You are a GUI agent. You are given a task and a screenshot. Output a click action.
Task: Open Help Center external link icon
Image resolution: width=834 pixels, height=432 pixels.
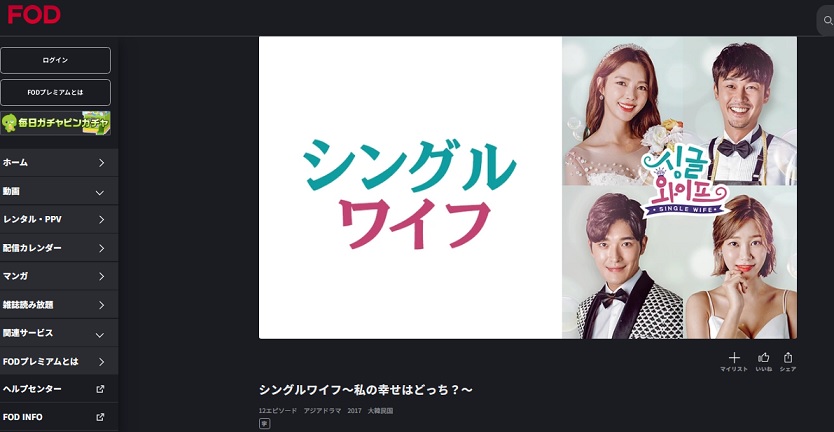(x=100, y=389)
